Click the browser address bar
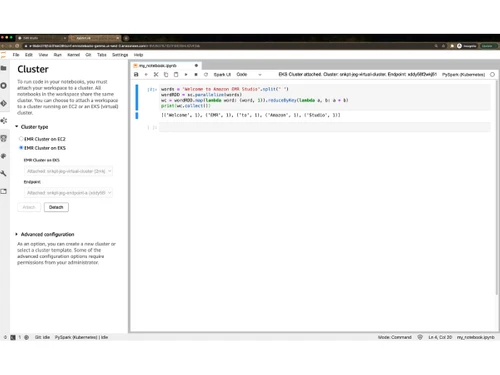 (x=228, y=46)
